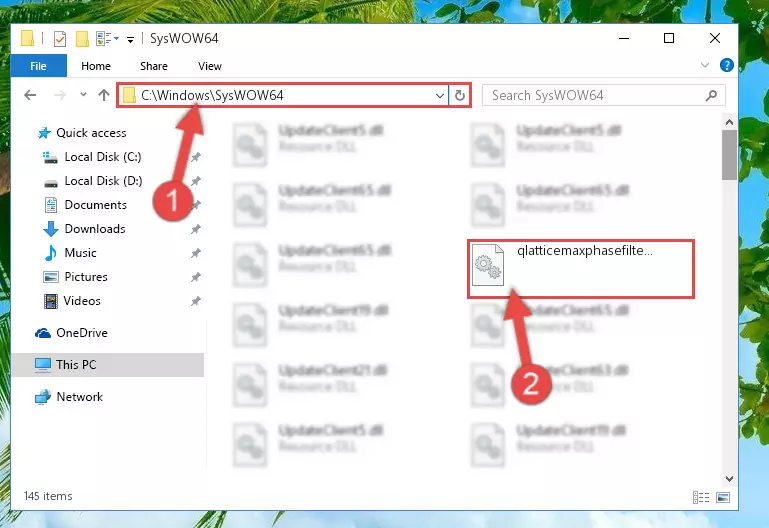Maximize the SysWOW64 window

tap(669, 38)
